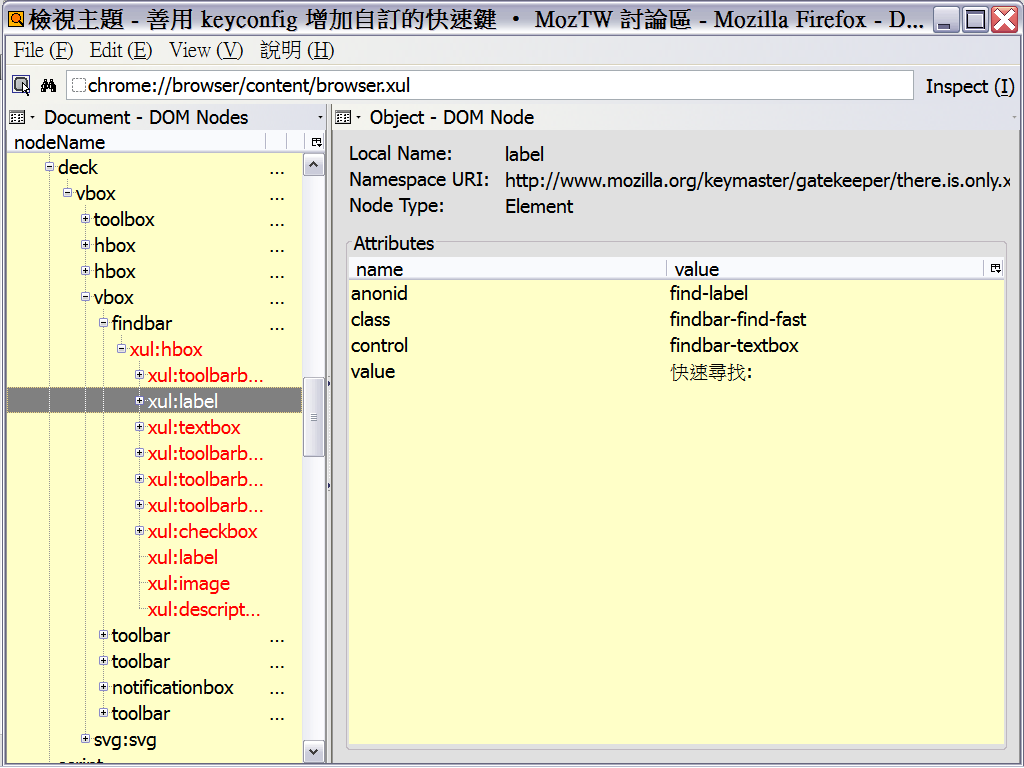Open the File (F) menu
This screenshot has height=768, width=1024.
click(x=43, y=50)
